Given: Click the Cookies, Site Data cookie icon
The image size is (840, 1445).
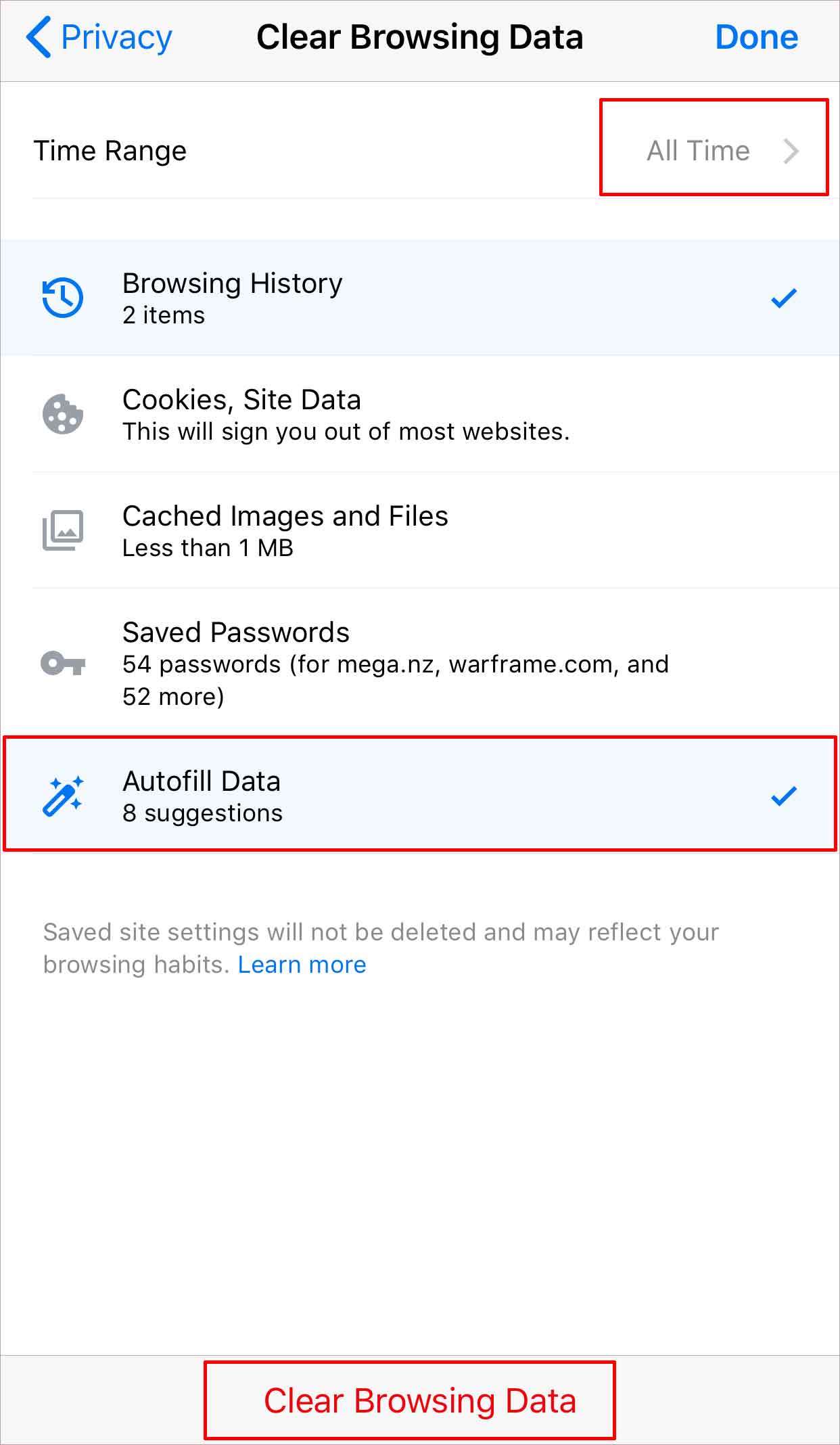Looking at the screenshot, I should 62,413.
